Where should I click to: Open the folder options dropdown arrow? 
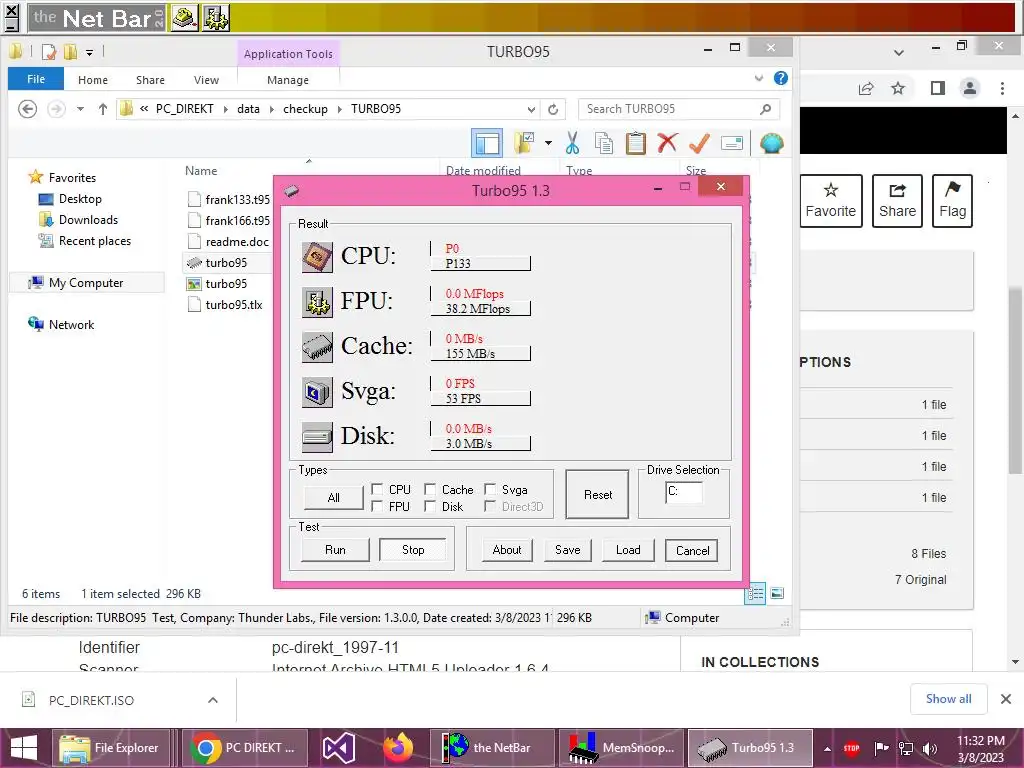tap(549, 143)
